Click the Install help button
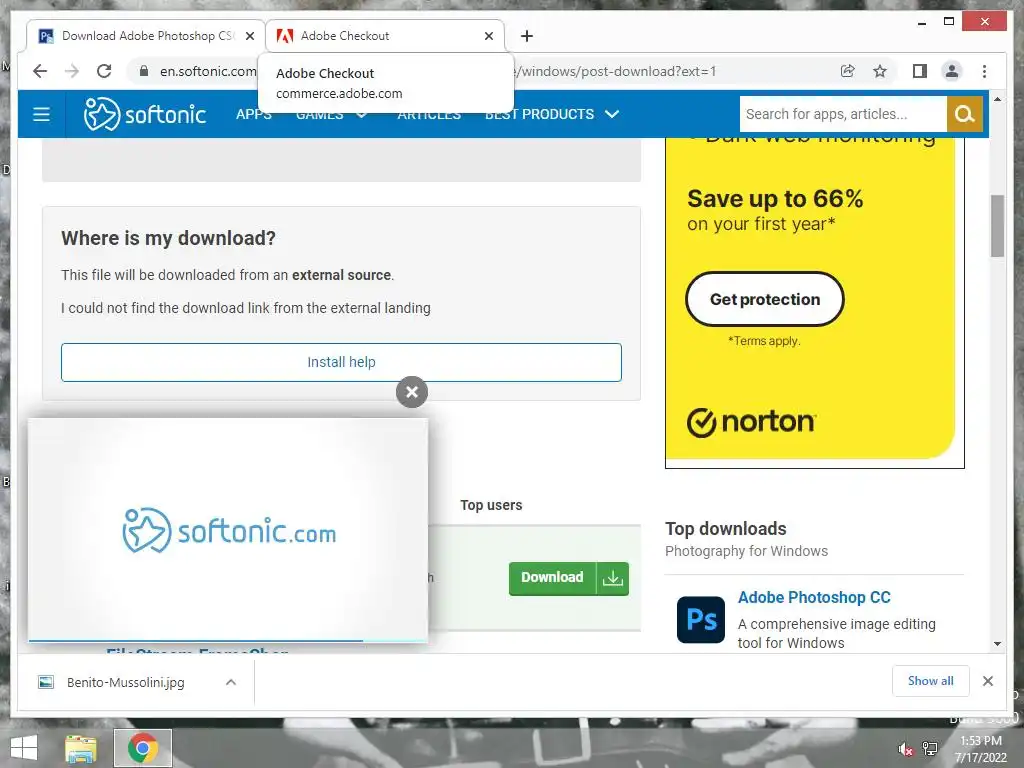Screen dimensions: 1024x768 342,362
